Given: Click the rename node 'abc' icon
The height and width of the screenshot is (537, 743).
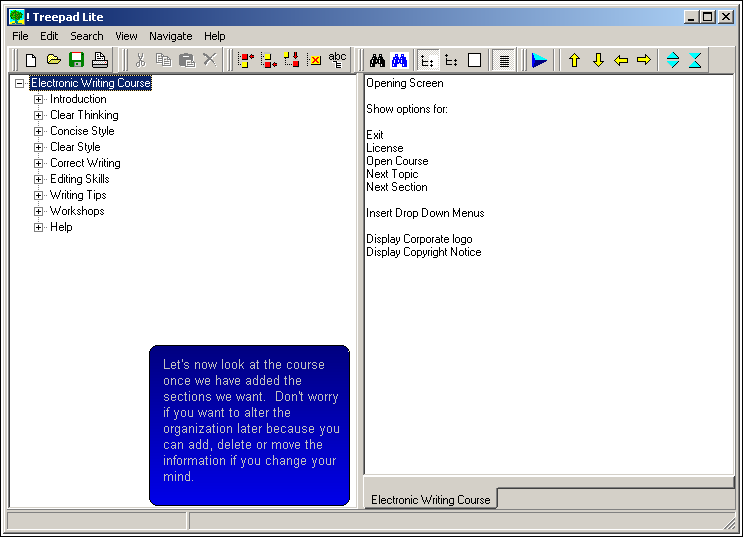Looking at the screenshot, I should [x=337, y=60].
